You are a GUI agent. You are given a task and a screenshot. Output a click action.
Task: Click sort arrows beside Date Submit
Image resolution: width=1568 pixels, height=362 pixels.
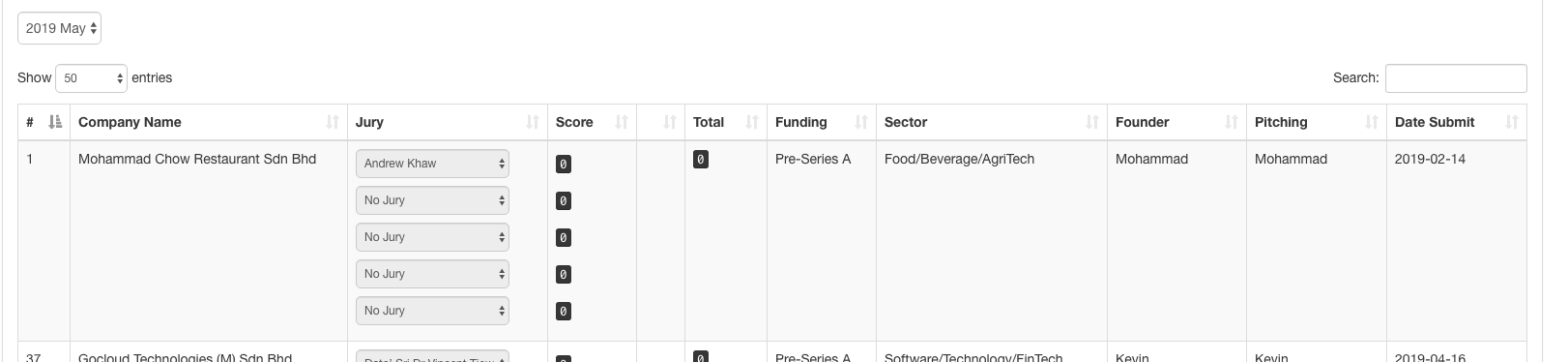pyautogui.click(x=1512, y=122)
